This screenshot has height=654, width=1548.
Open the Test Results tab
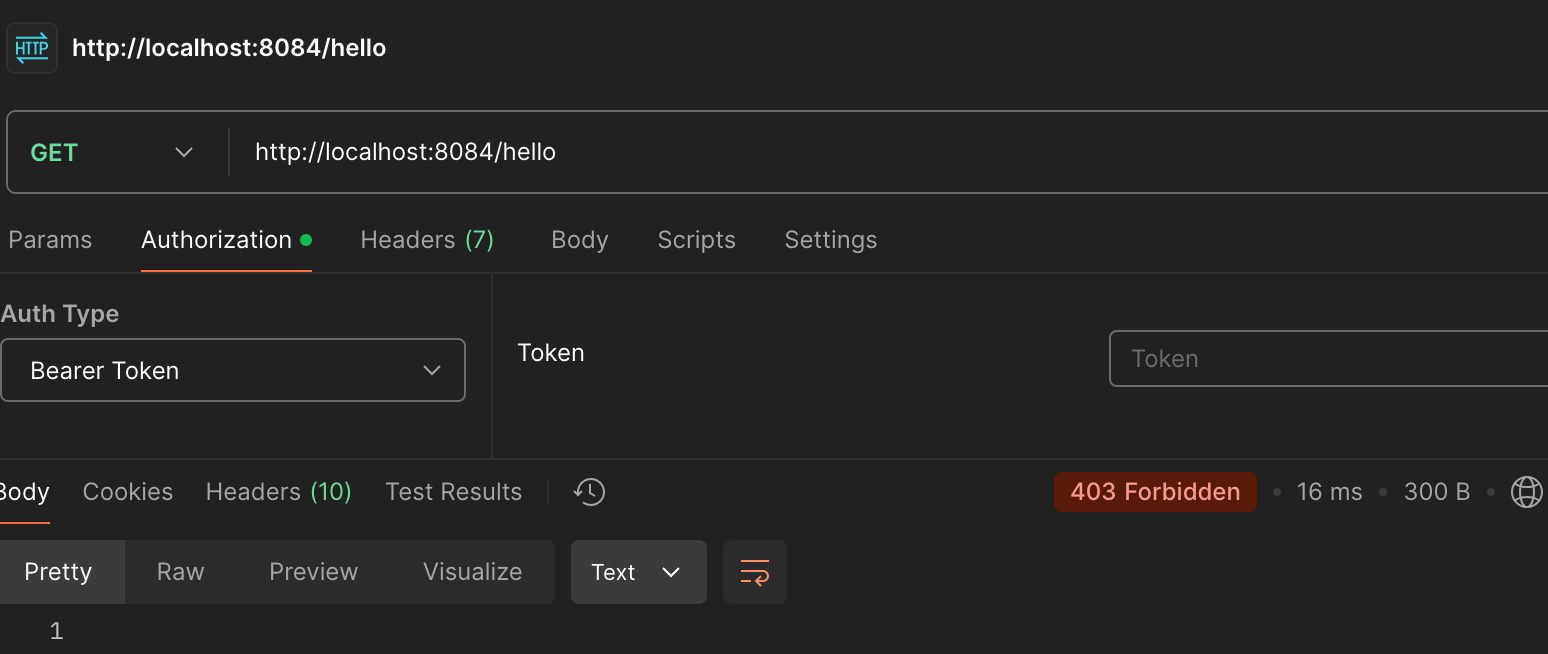[x=453, y=492]
